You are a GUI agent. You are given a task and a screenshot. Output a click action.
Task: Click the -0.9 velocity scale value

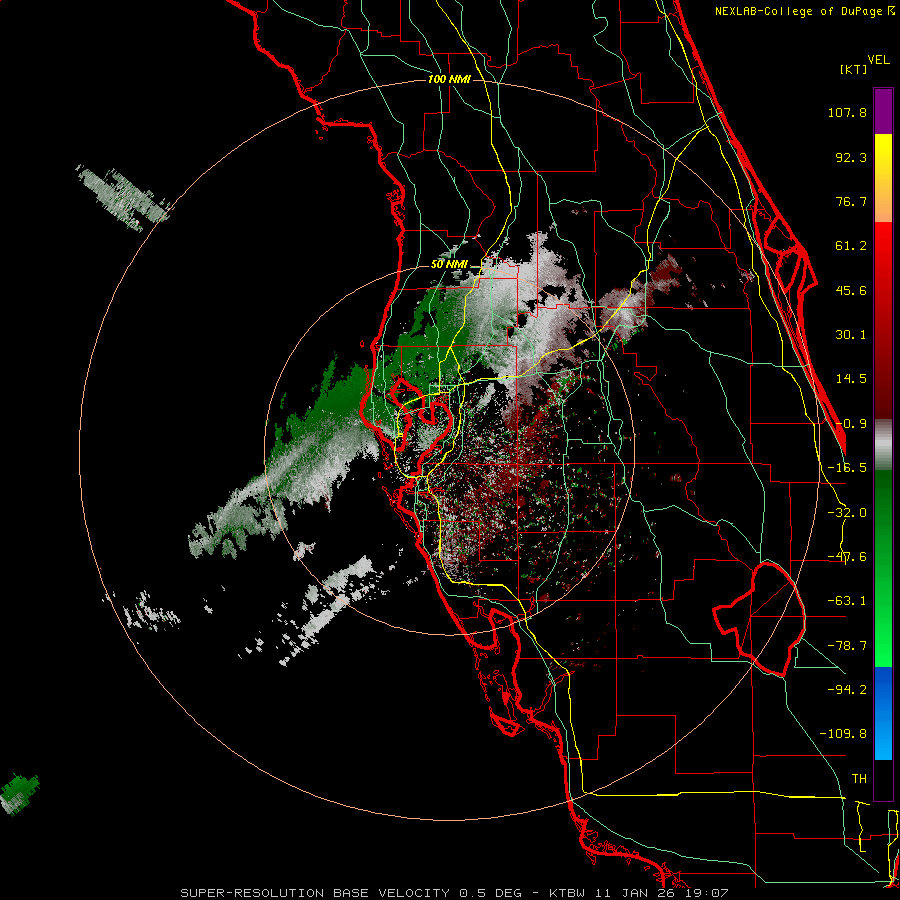[x=851, y=424]
